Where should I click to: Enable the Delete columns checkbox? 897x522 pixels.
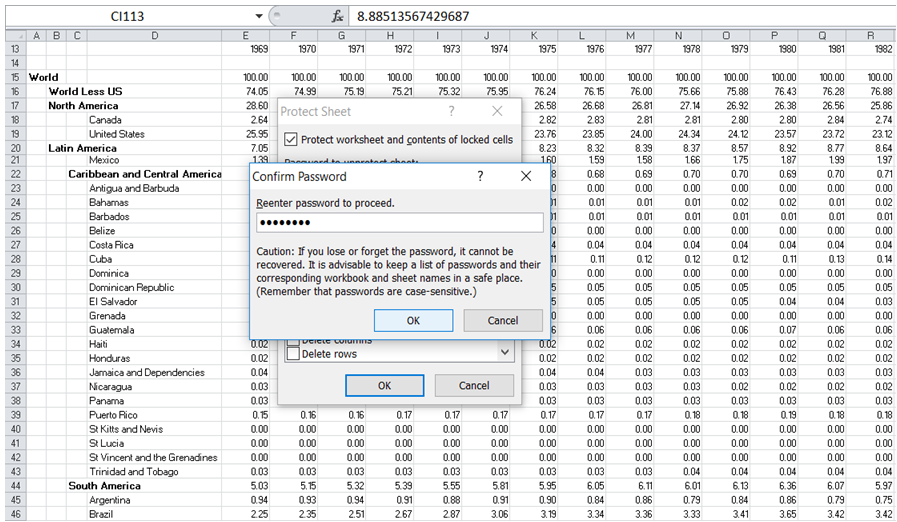point(293,342)
